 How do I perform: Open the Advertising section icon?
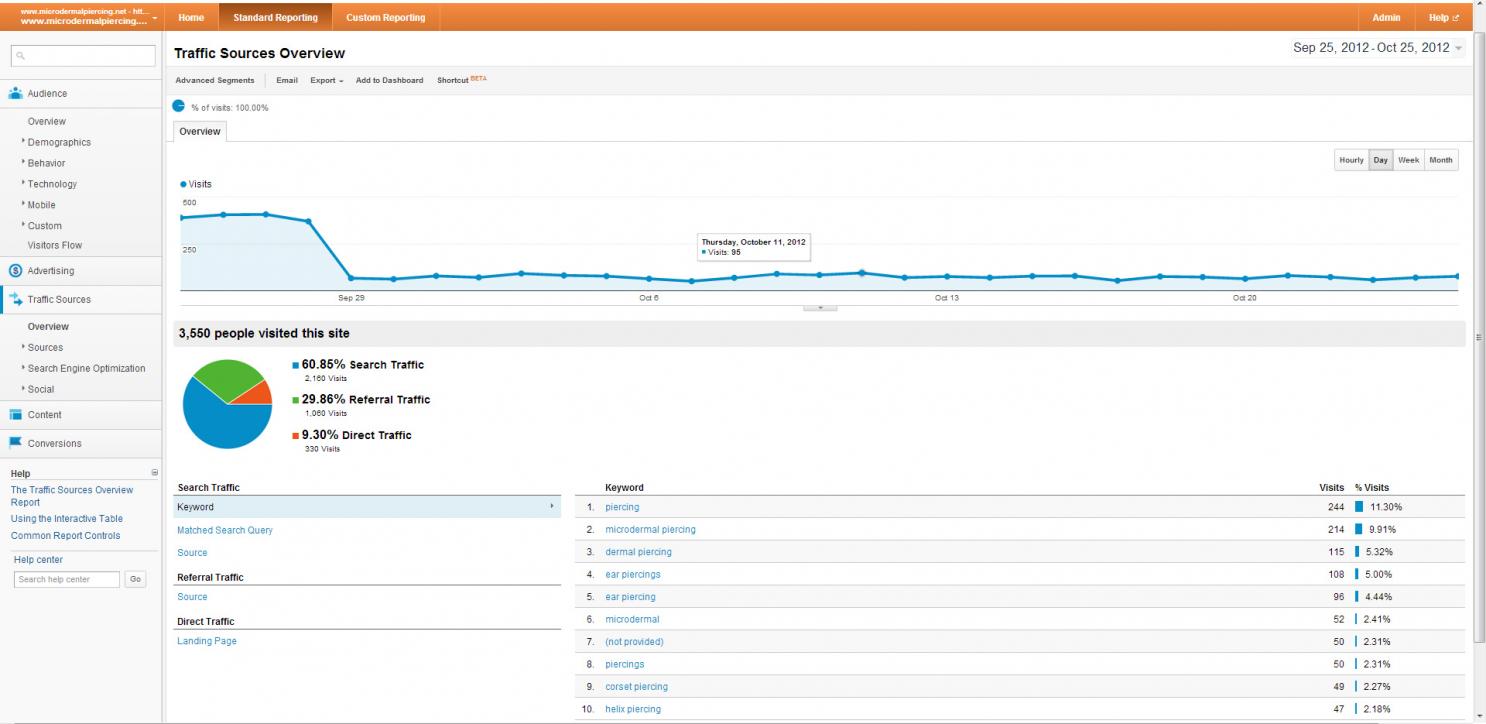16,270
